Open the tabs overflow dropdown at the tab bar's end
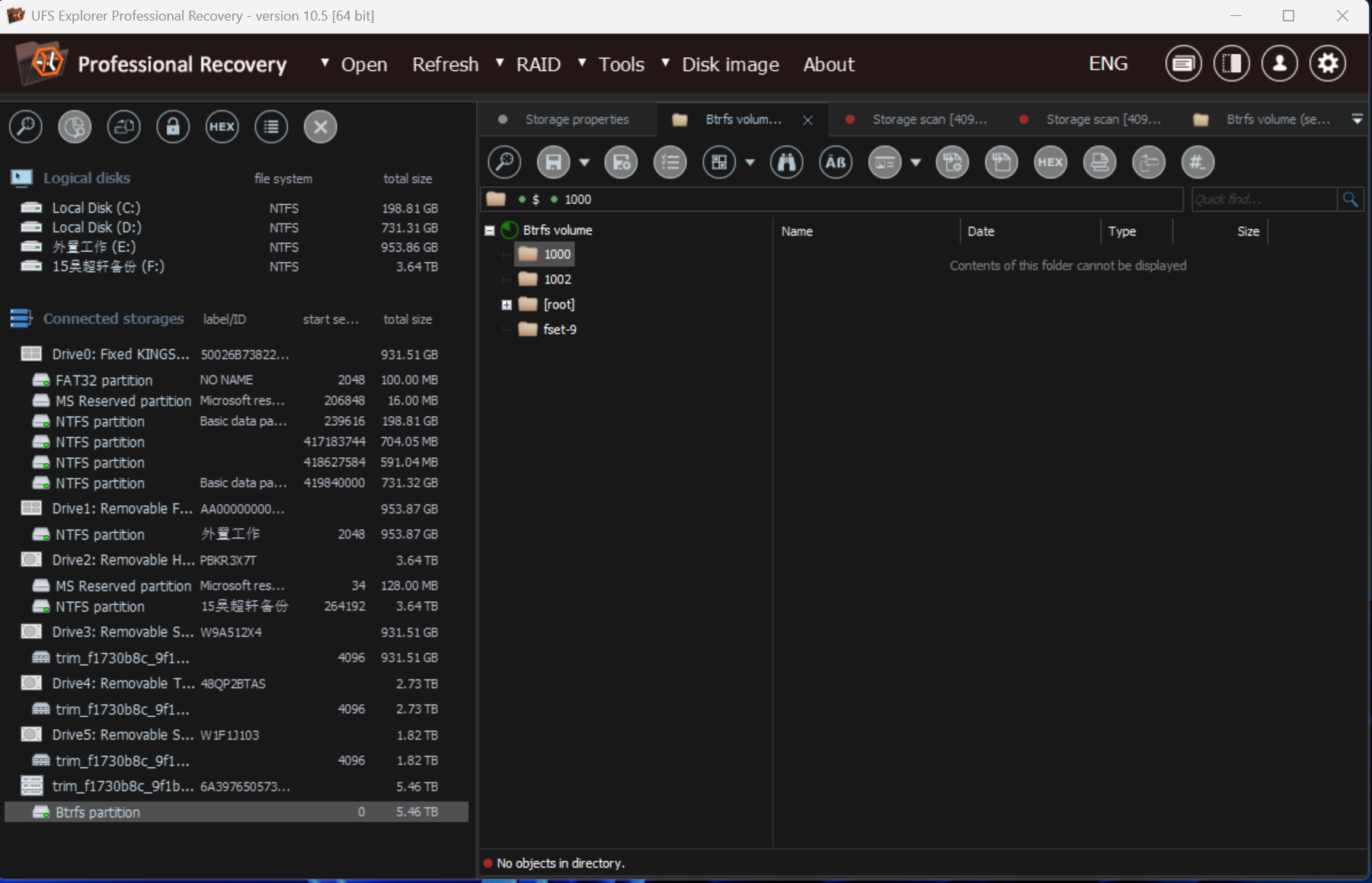The width and height of the screenshot is (1372, 883). 1358,120
